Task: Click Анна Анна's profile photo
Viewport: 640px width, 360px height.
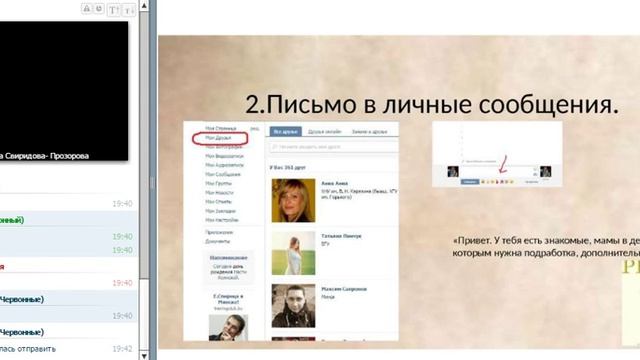Action: (293, 200)
